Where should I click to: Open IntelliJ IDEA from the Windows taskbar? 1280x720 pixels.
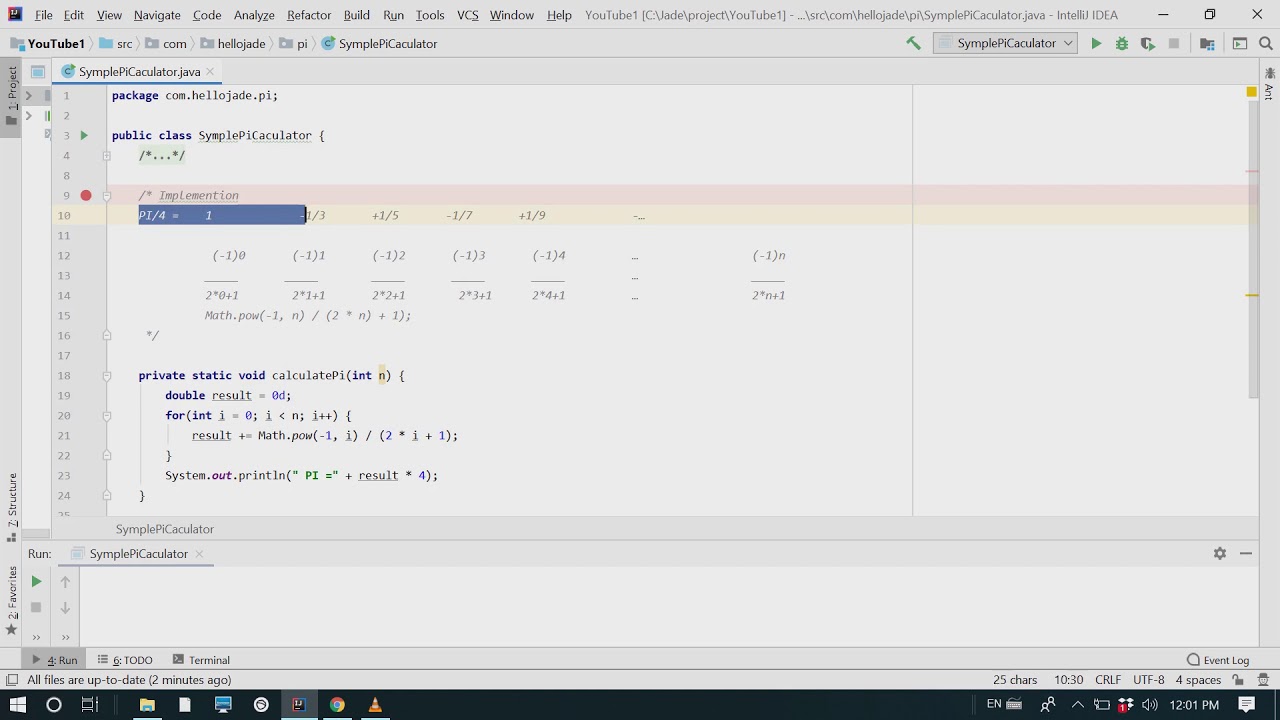pyautogui.click(x=298, y=705)
